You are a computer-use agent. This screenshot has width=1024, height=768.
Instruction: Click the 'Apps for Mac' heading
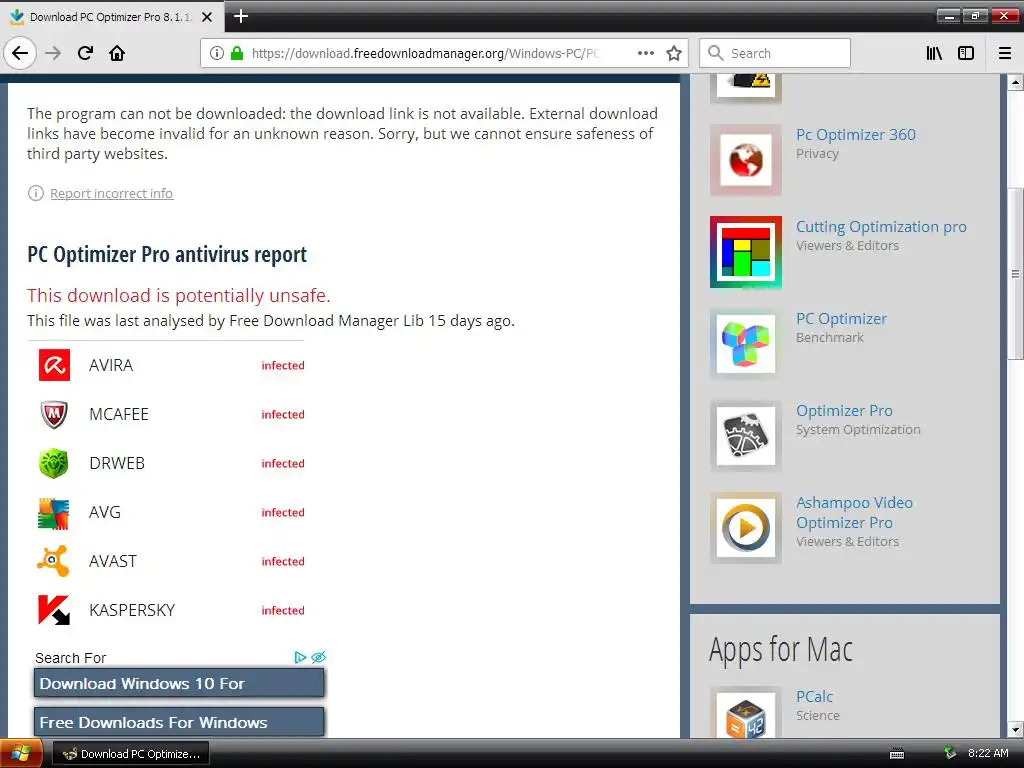pyautogui.click(x=781, y=650)
